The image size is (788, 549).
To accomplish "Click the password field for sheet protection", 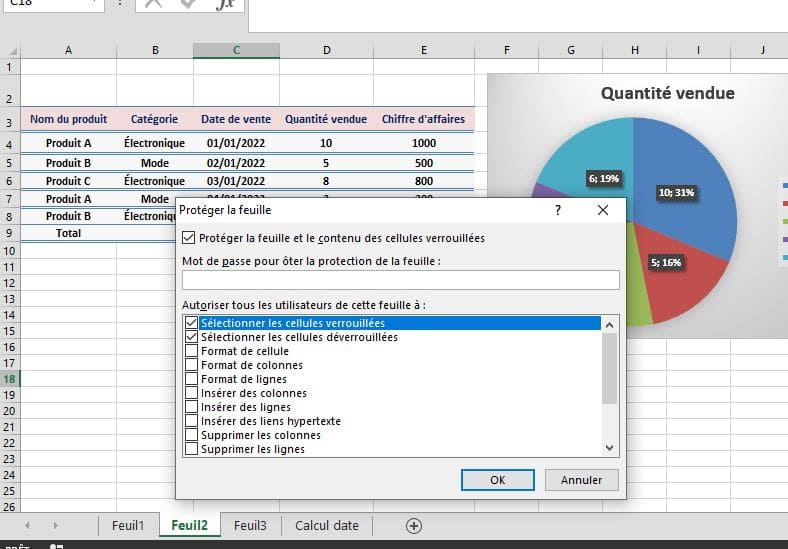I will point(401,280).
